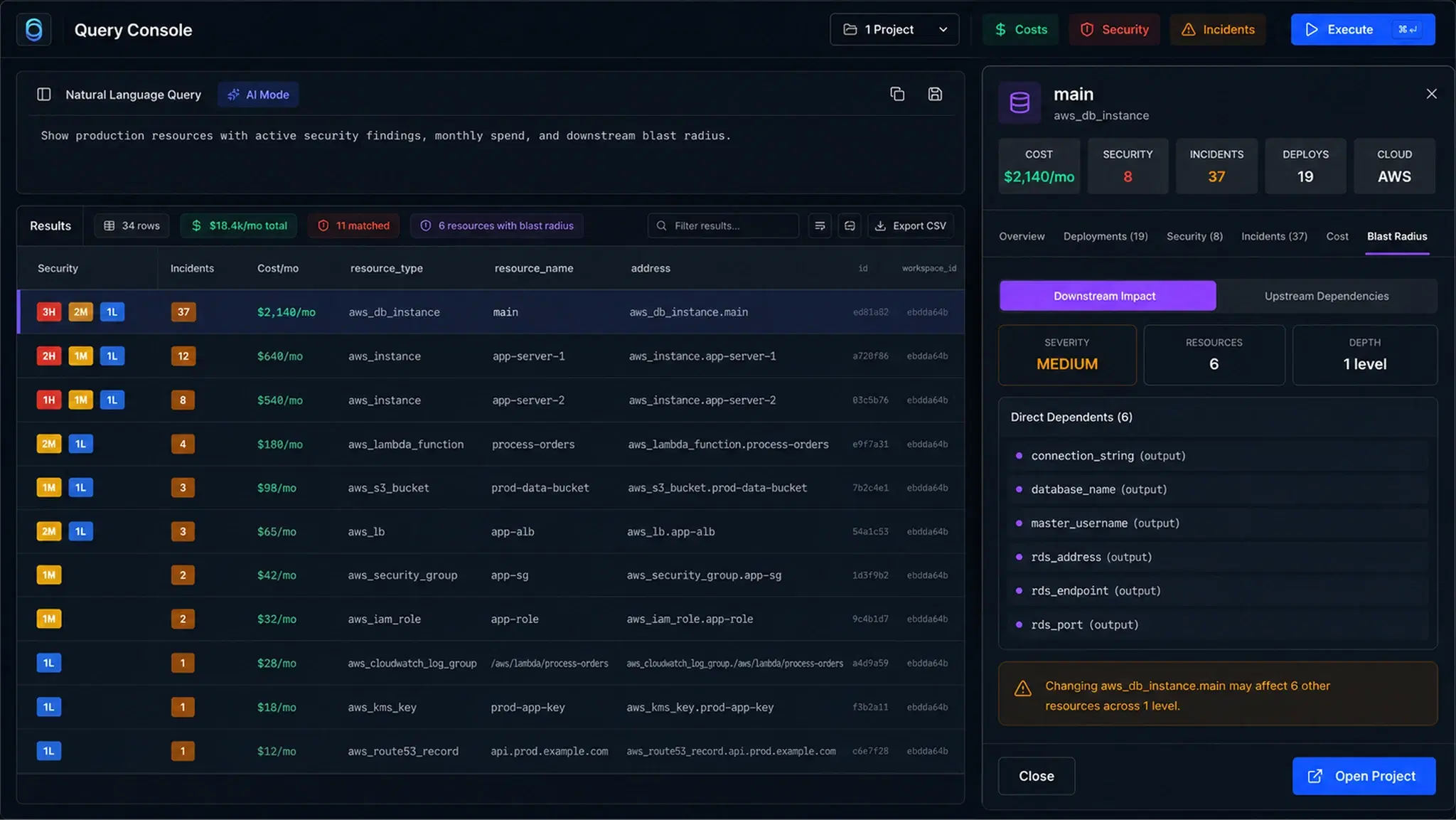This screenshot has height=820, width=1456.
Task: Filter by the 11 matched chip
Action: tap(353, 225)
